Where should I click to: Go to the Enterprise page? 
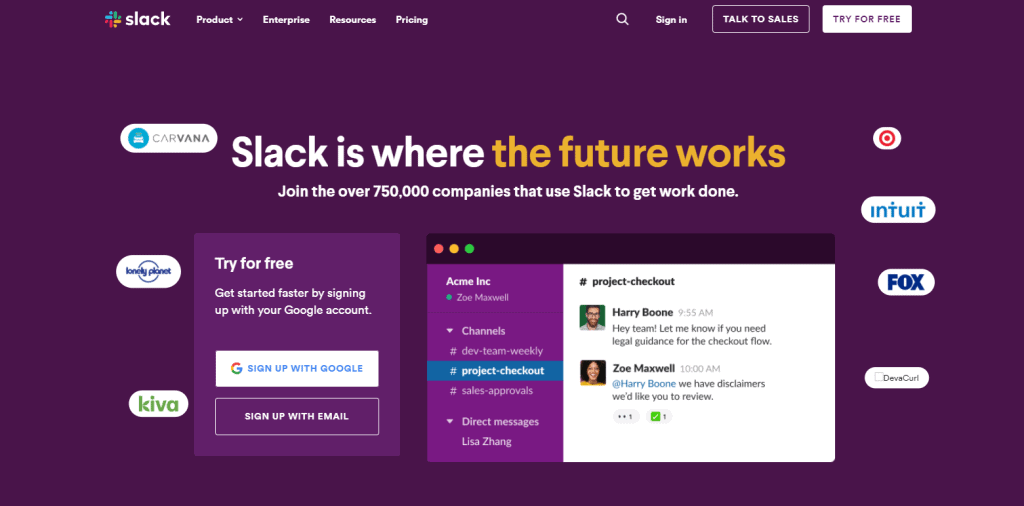(x=286, y=20)
